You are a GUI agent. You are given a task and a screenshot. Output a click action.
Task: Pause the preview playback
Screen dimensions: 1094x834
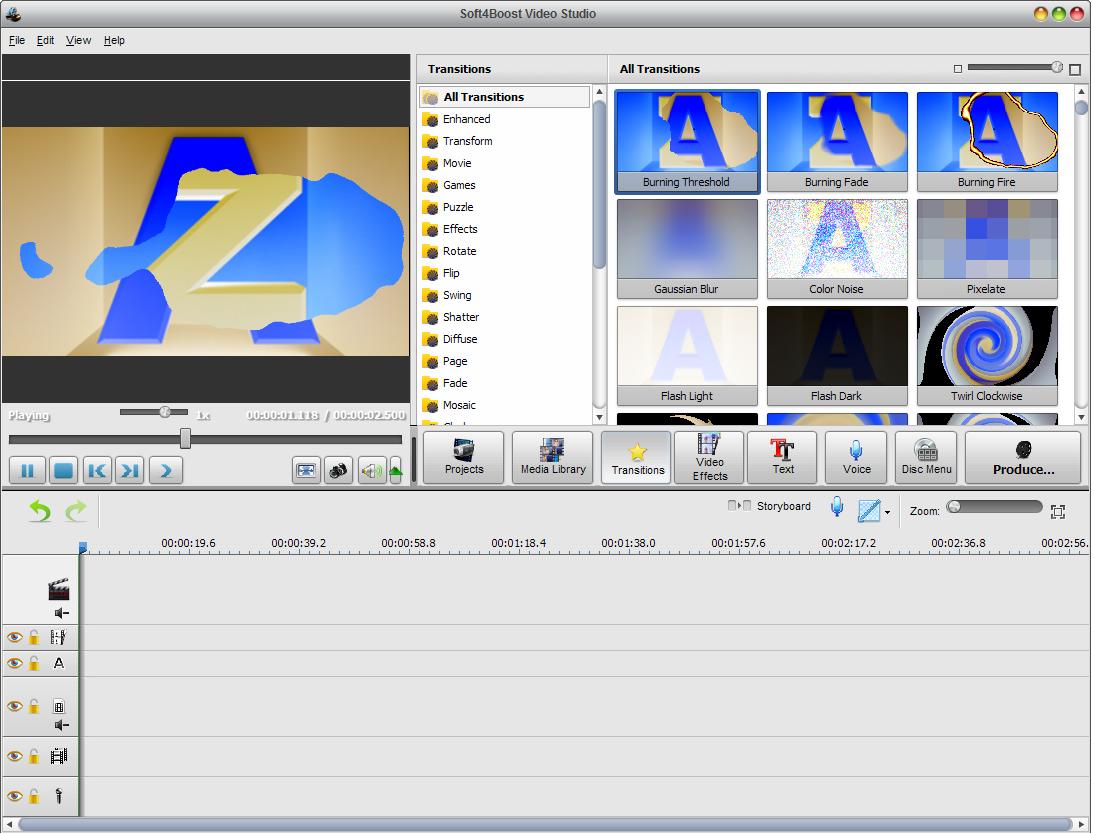click(x=27, y=470)
